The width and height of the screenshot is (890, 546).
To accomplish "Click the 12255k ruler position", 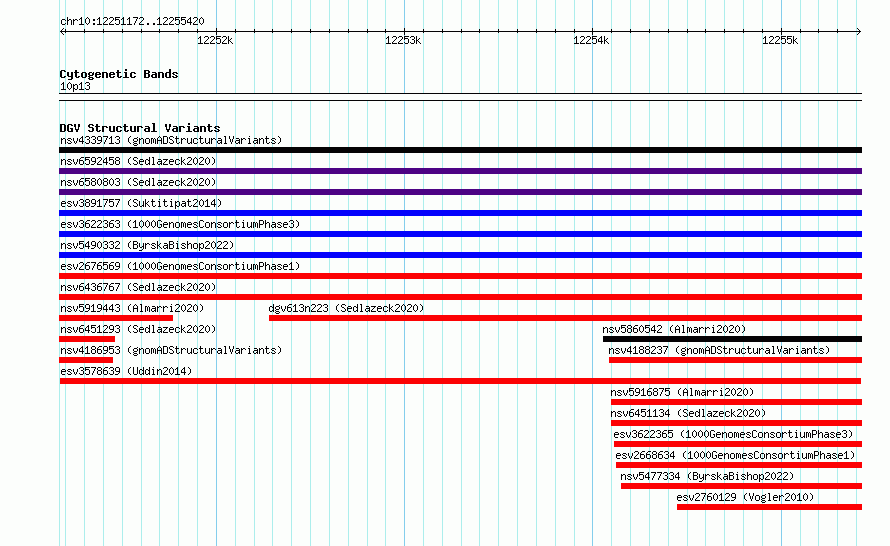I will (780, 40).
